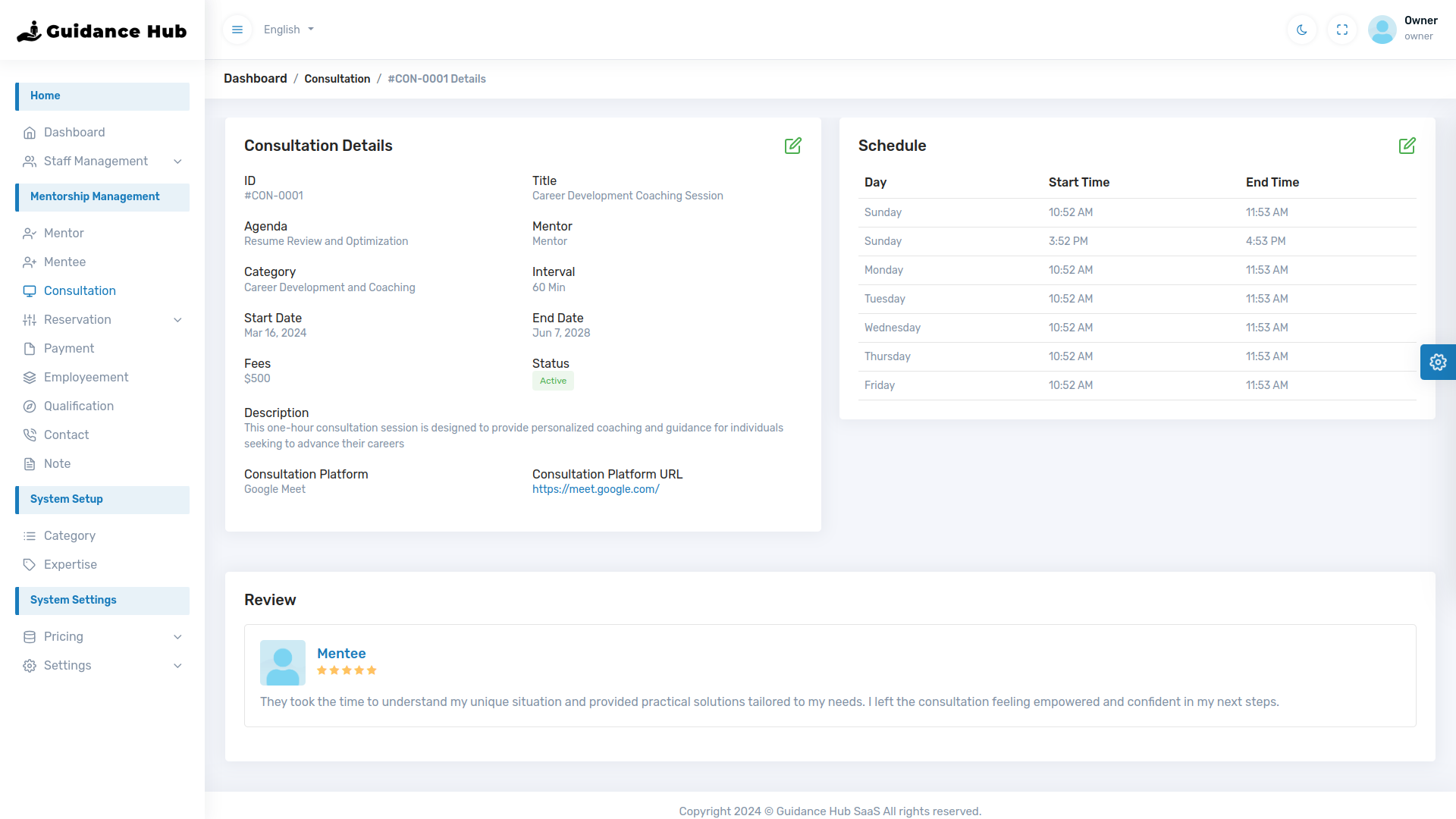Select the Qualification sidebar icon
Image resolution: width=1456 pixels, height=819 pixels.
pyautogui.click(x=30, y=406)
